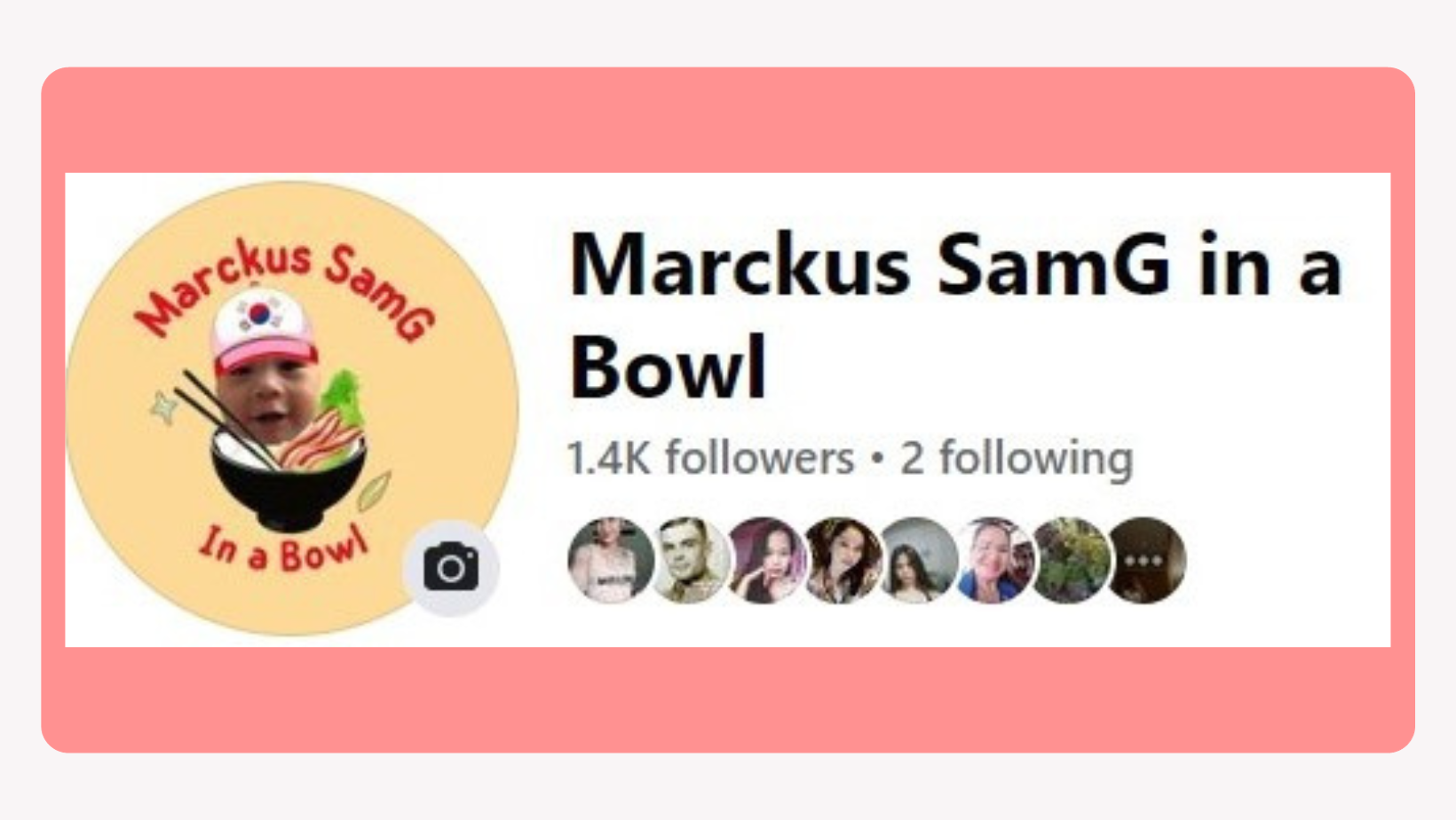The width and height of the screenshot is (1456, 820).
Task: Select the pink-tinted woman follower avatar
Action: (764, 560)
